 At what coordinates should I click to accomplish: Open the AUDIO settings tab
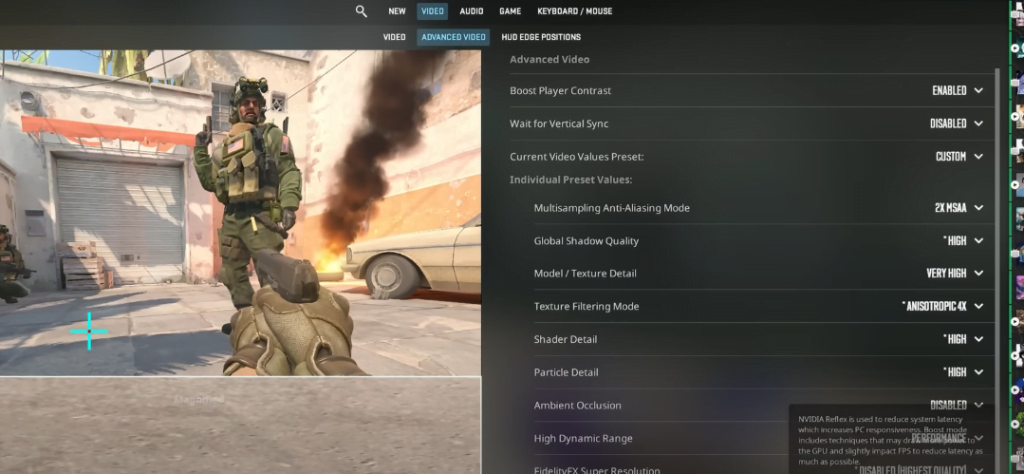472,11
